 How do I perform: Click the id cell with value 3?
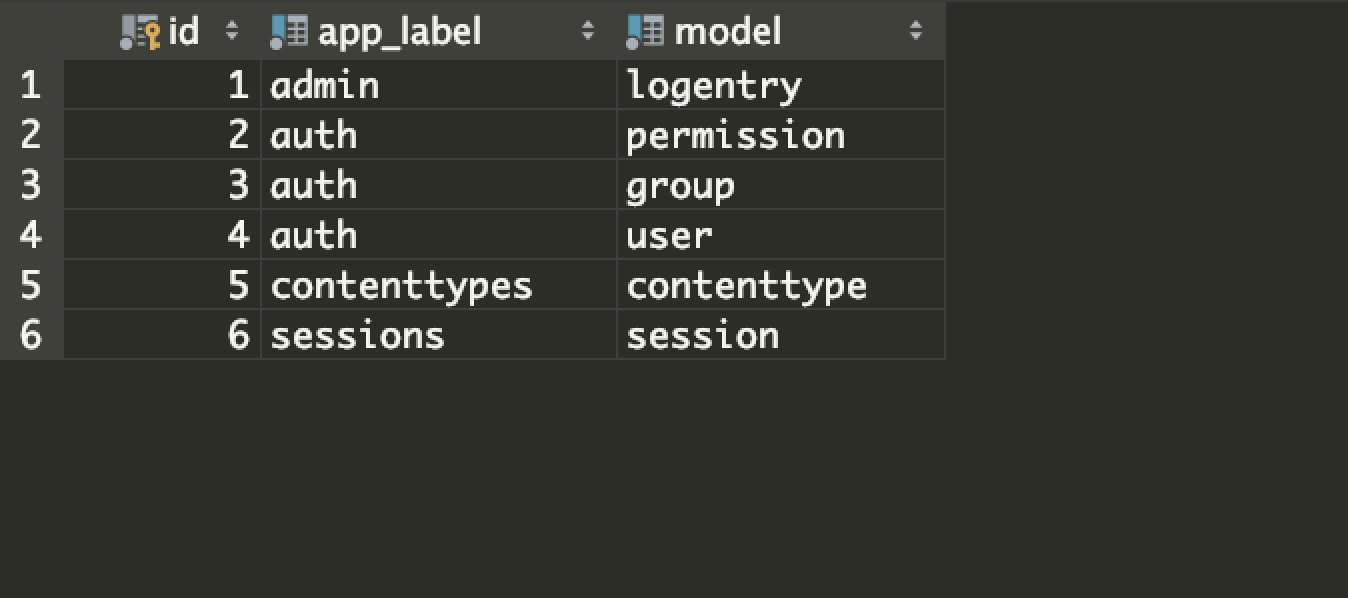pos(162,185)
